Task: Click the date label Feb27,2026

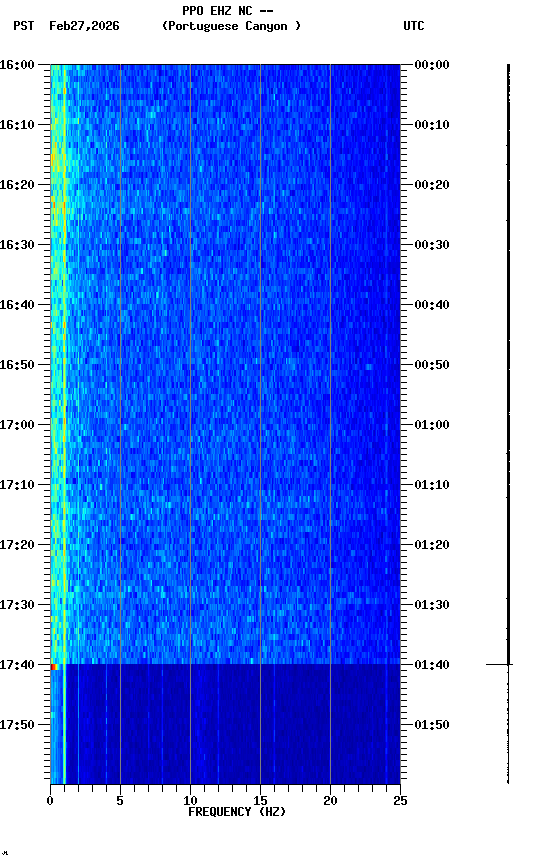Action: click(84, 26)
